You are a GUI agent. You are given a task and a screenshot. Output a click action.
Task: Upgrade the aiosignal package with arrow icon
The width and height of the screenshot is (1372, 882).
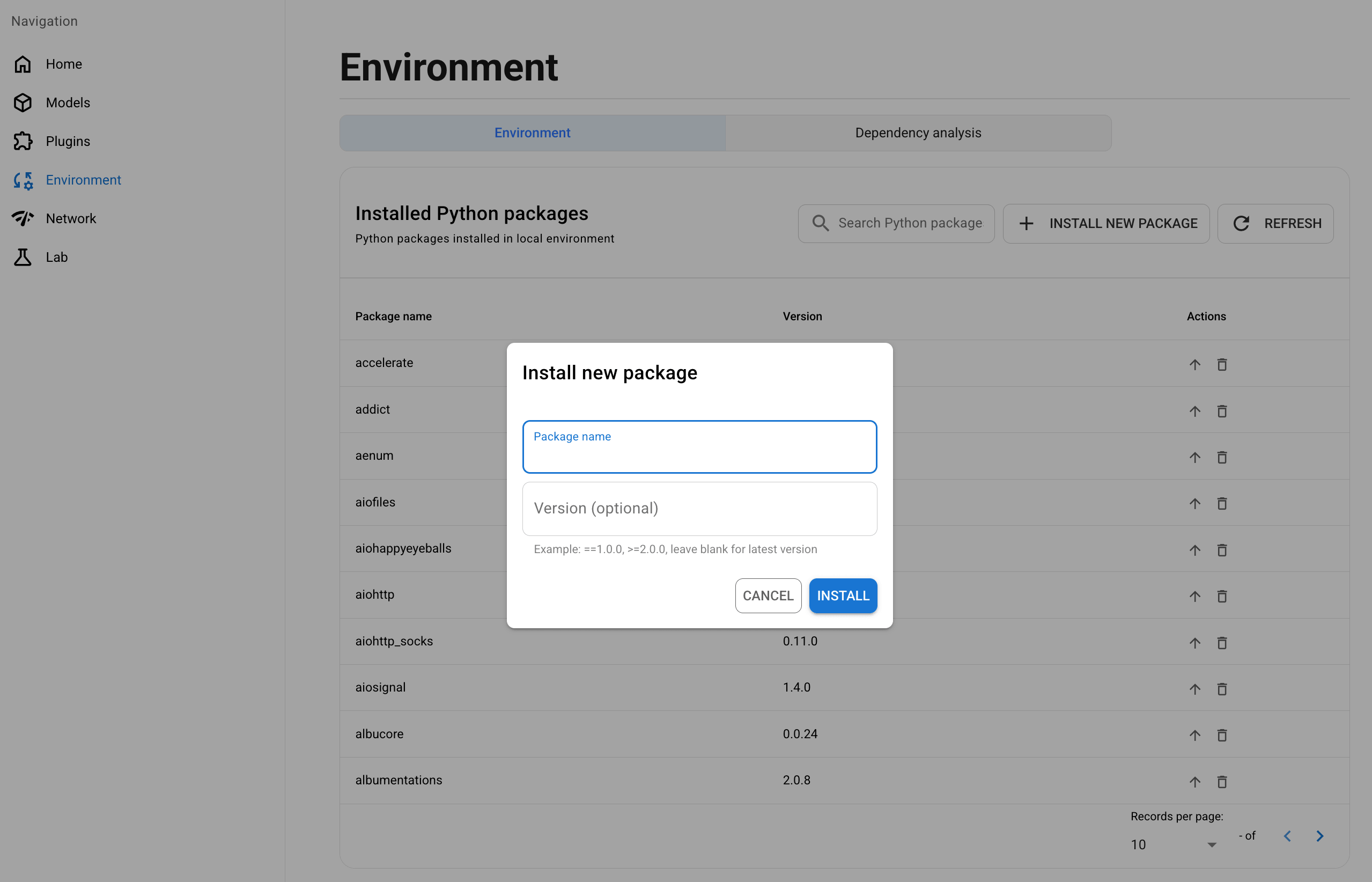point(1194,688)
